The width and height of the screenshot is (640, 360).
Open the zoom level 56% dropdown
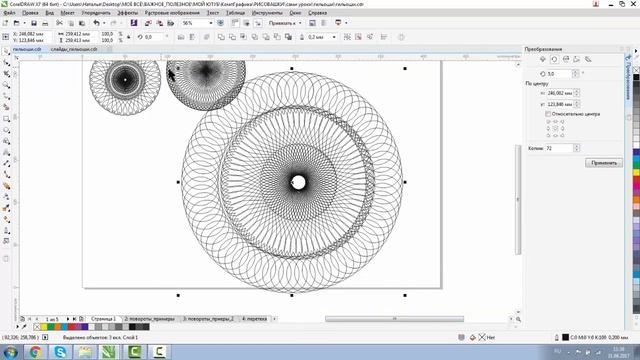(x=211, y=23)
